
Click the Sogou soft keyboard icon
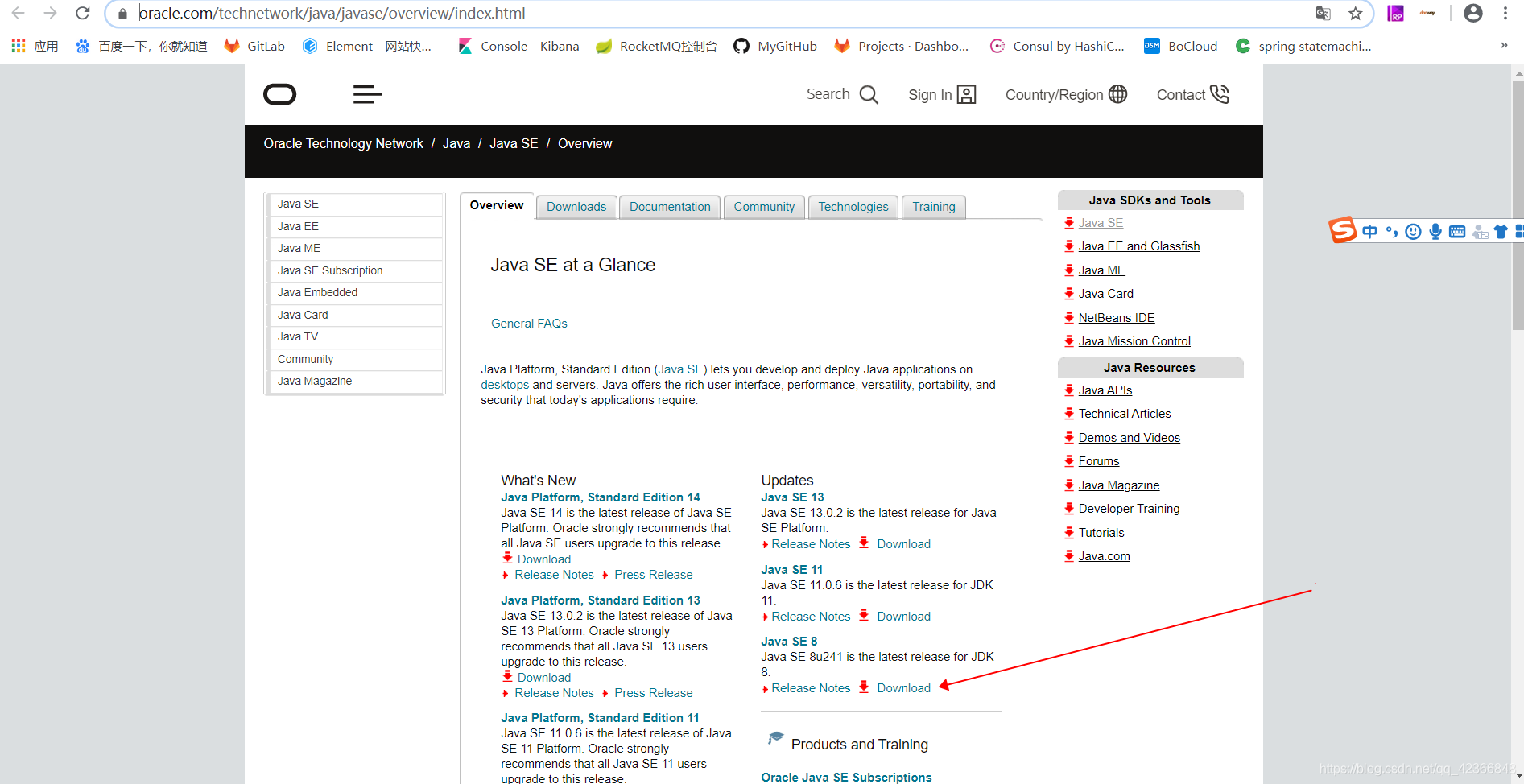click(x=1457, y=232)
